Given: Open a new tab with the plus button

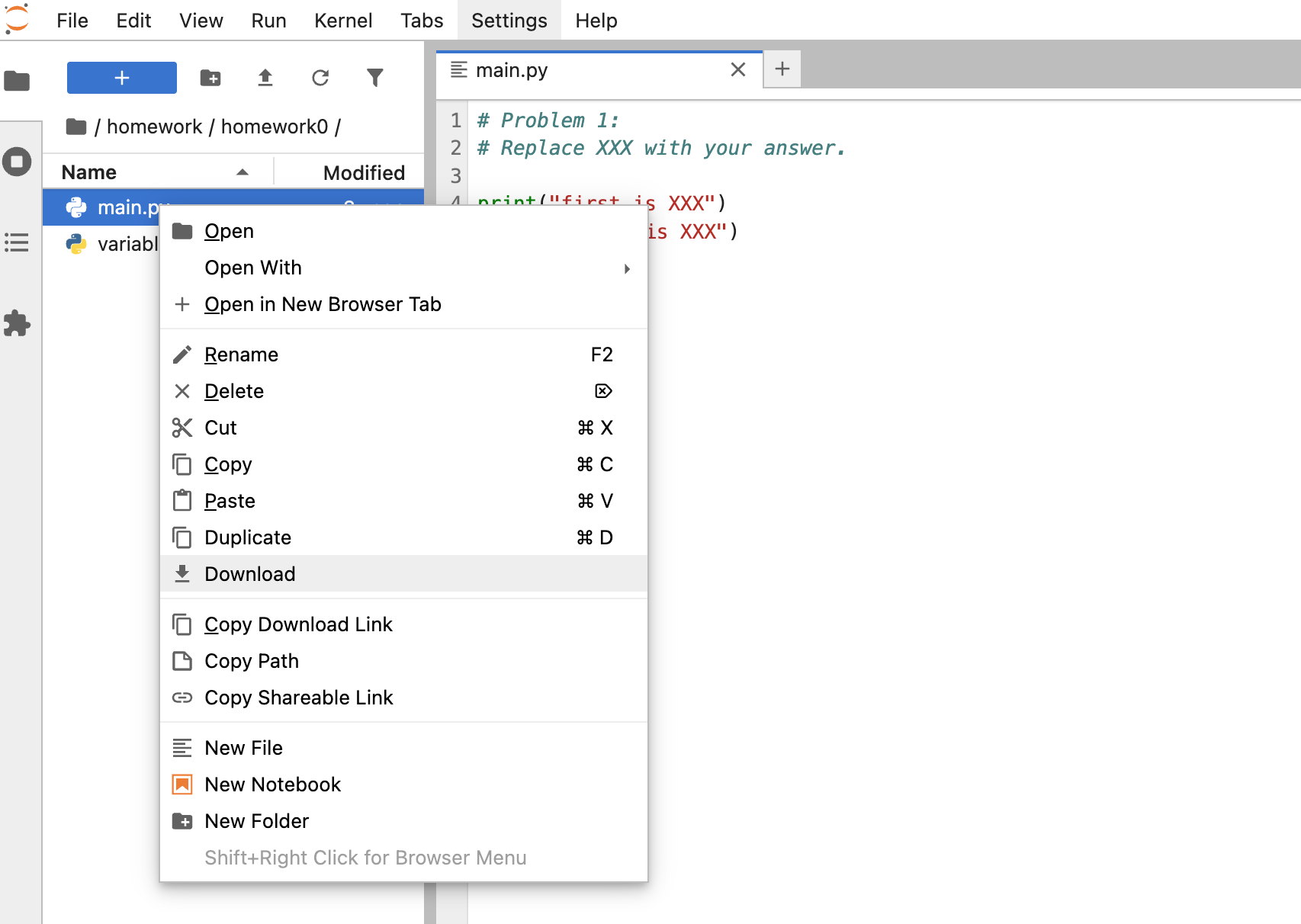Looking at the screenshot, I should click(782, 69).
